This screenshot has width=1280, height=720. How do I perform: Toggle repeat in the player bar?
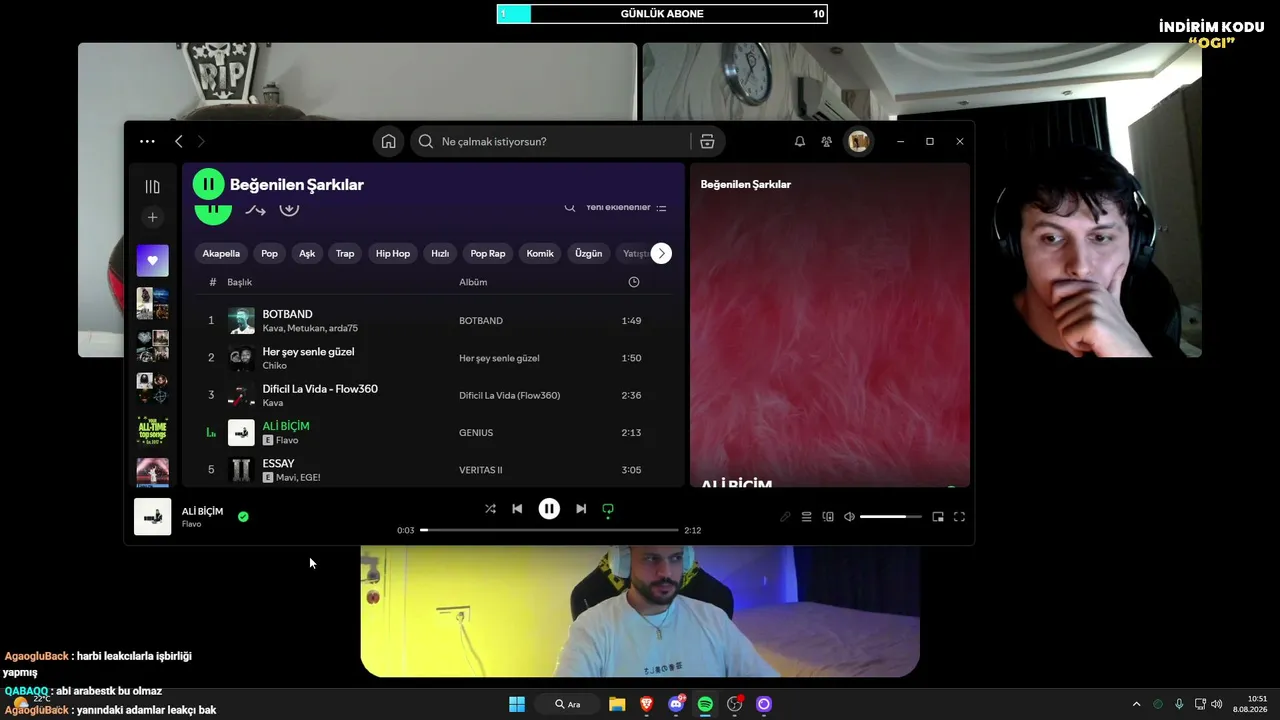click(x=608, y=509)
